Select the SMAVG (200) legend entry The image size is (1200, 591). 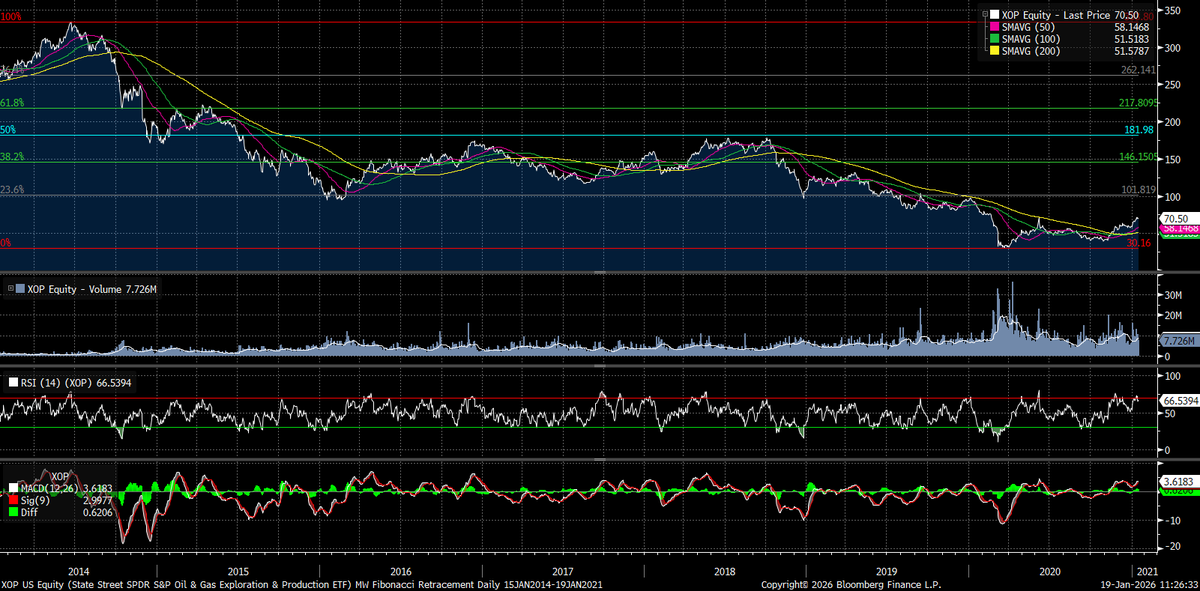tap(1033, 50)
